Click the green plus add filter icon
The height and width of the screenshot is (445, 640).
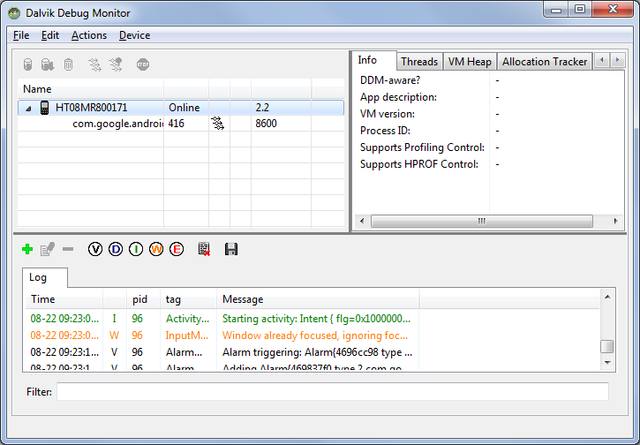tap(27, 248)
